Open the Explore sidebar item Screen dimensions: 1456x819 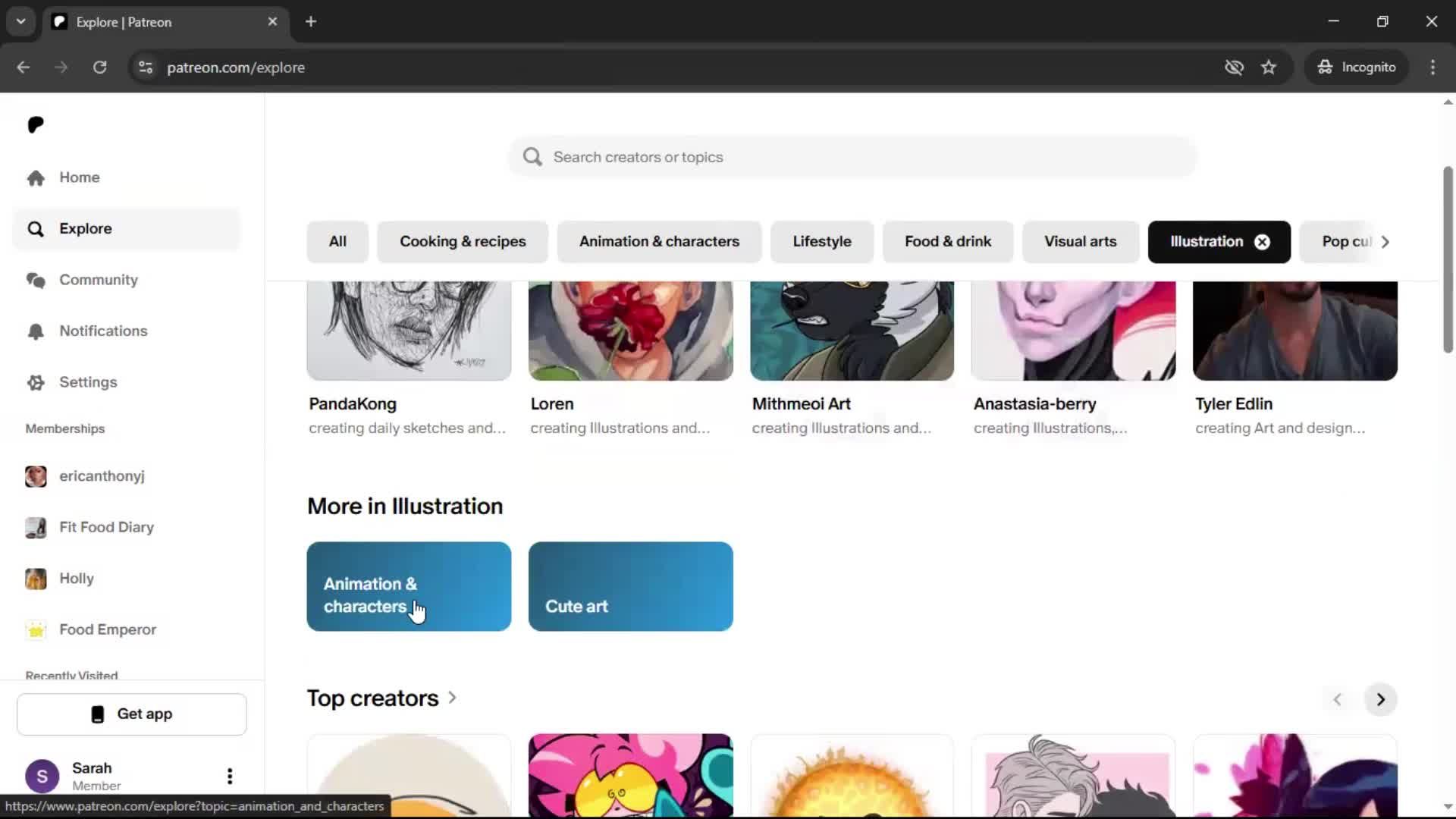click(x=126, y=228)
